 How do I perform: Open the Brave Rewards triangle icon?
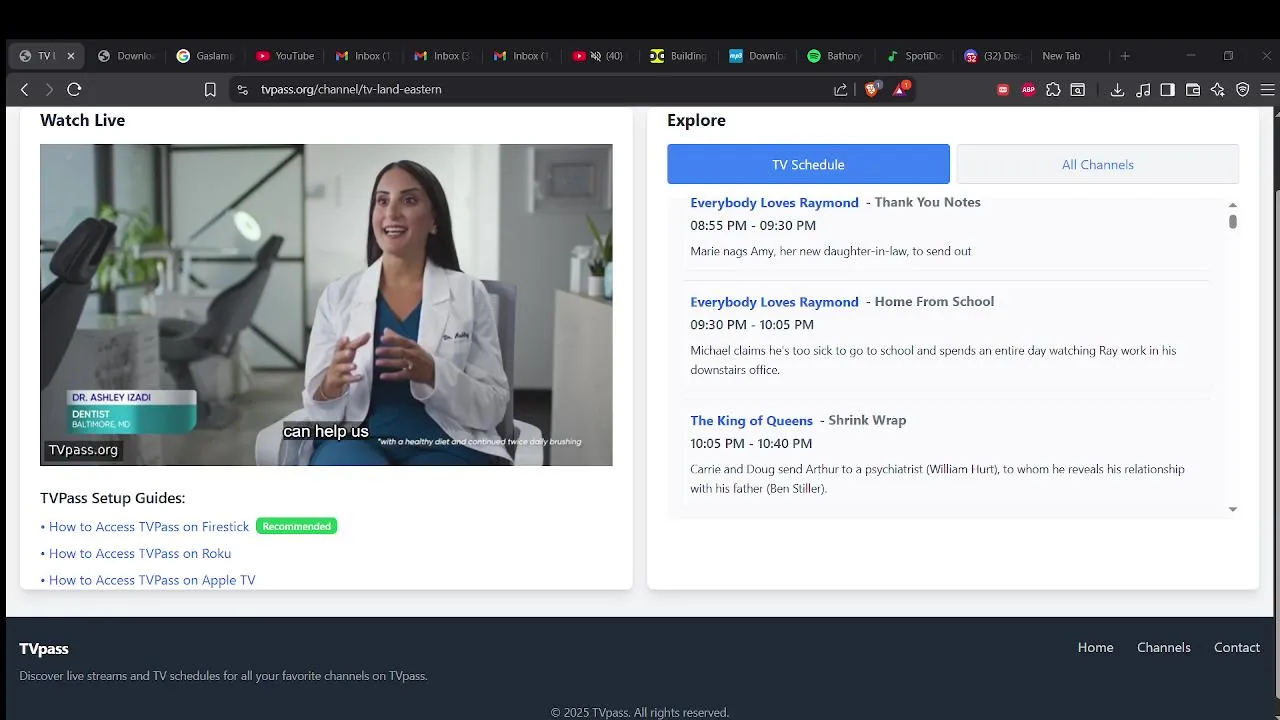pyautogui.click(x=901, y=89)
